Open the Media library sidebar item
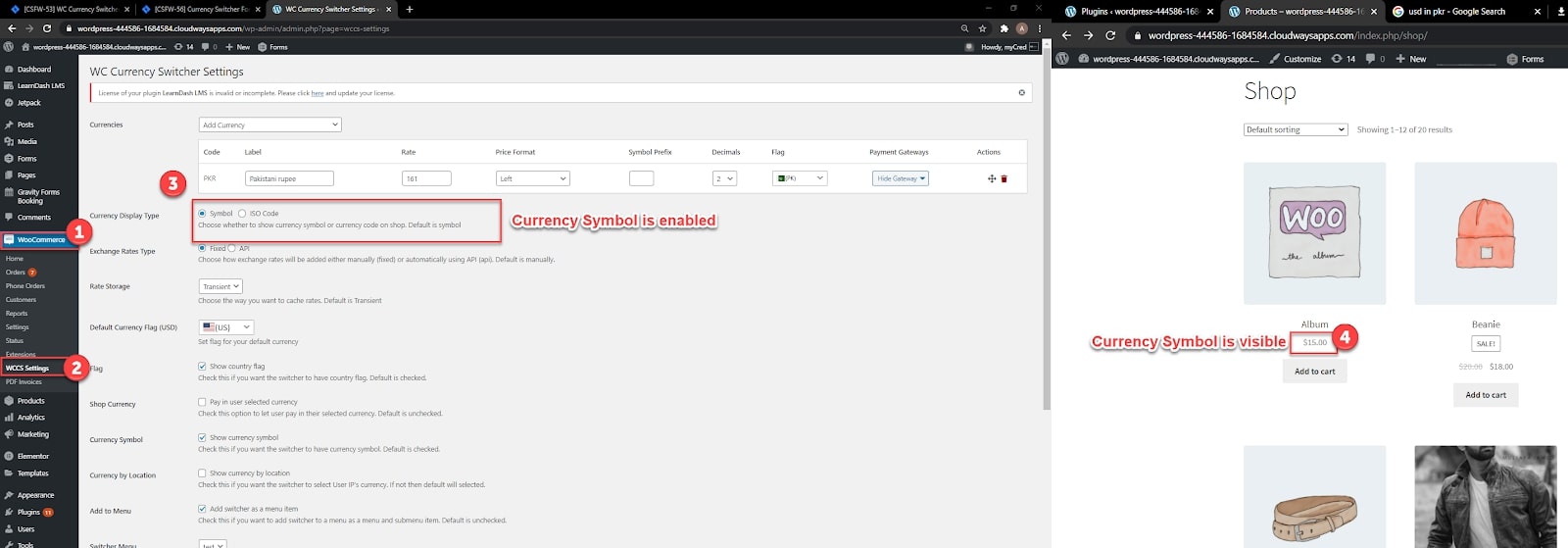Image resolution: width=1568 pixels, height=548 pixels. pyautogui.click(x=26, y=141)
